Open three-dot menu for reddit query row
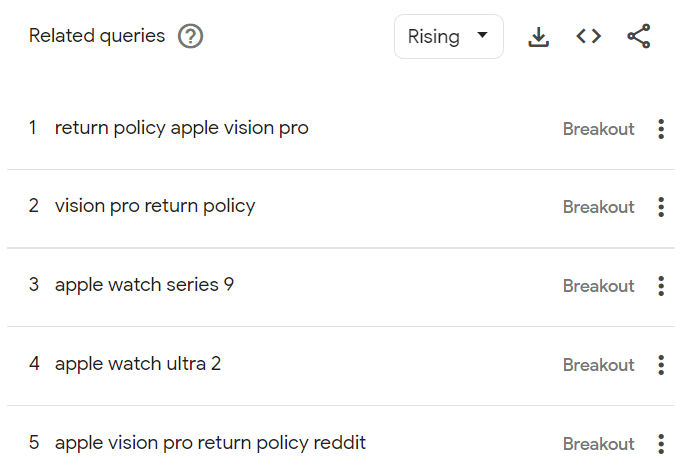This screenshot has width=680, height=468. pos(661,444)
